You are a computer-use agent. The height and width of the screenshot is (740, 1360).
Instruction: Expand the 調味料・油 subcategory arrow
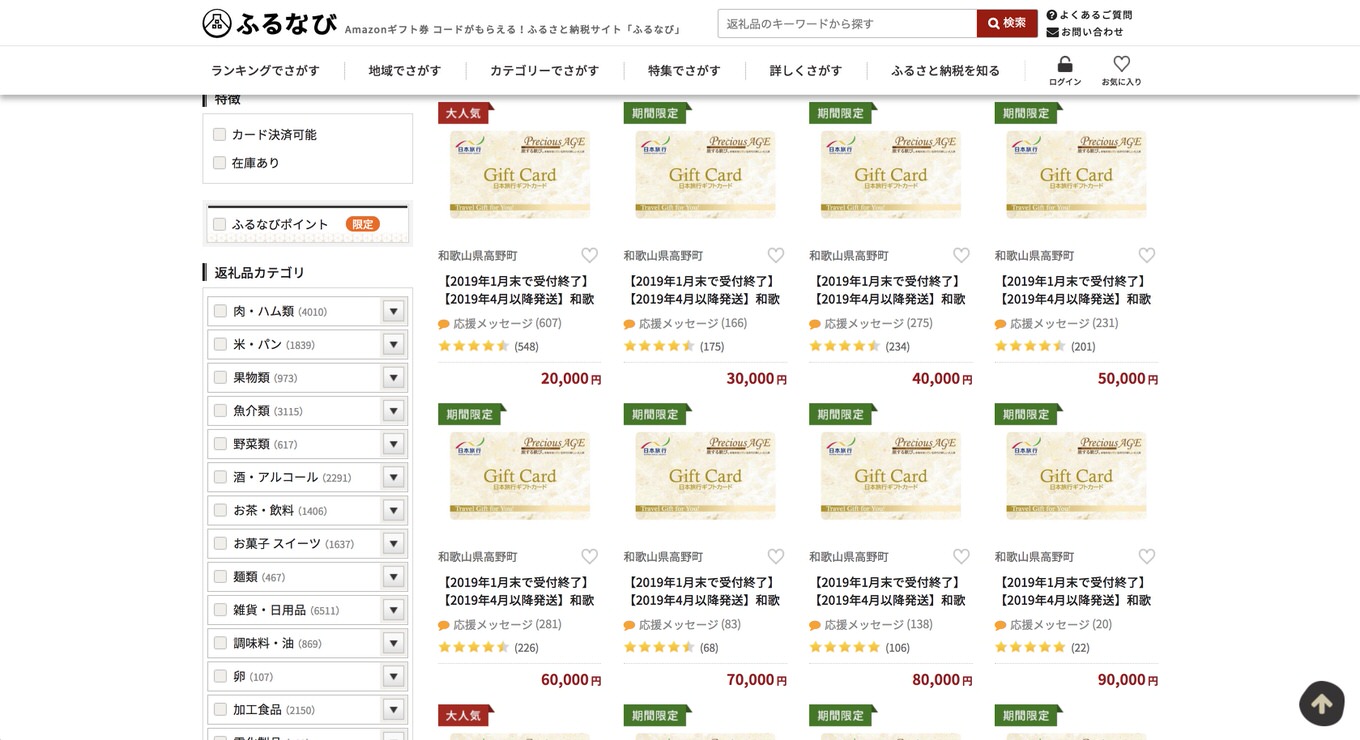click(x=394, y=642)
